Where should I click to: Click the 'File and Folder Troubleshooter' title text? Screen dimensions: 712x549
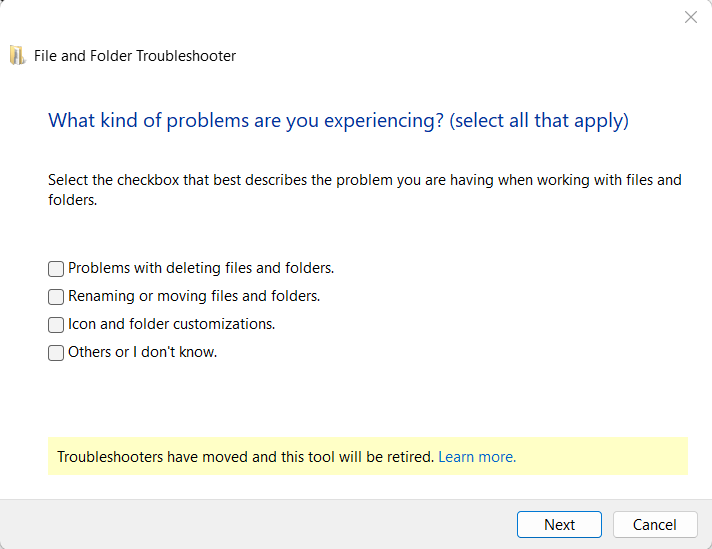tap(135, 56)
